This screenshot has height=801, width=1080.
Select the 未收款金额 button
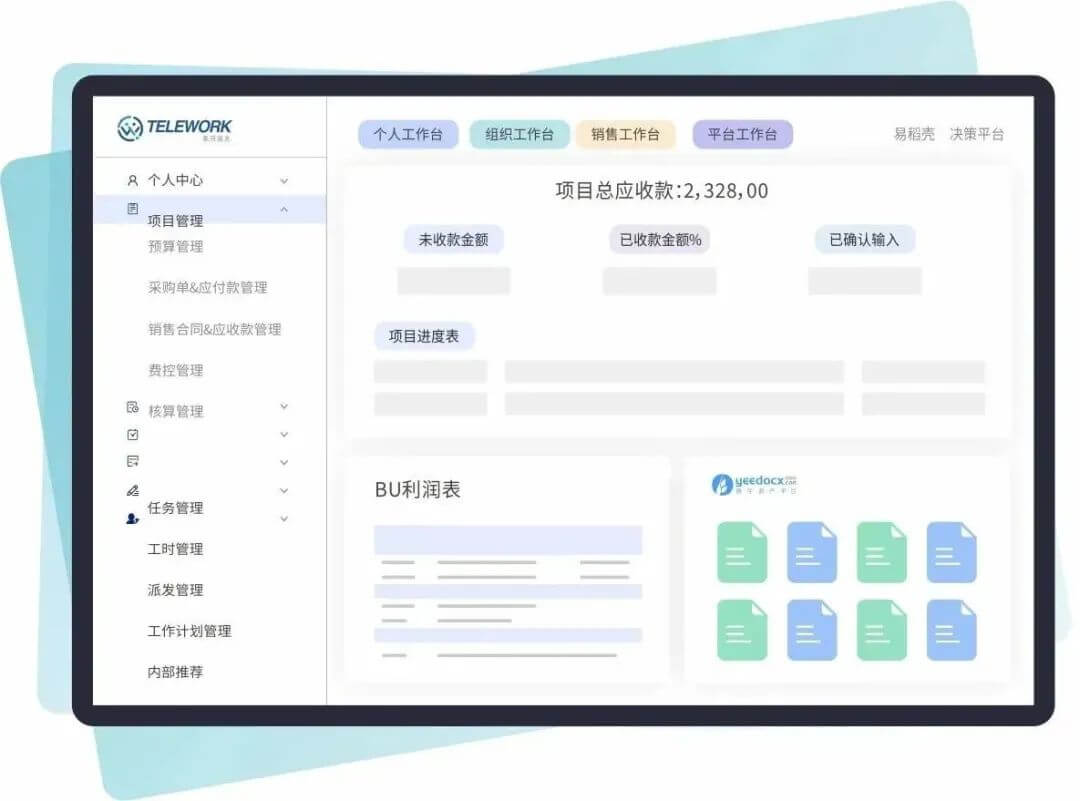453,240
